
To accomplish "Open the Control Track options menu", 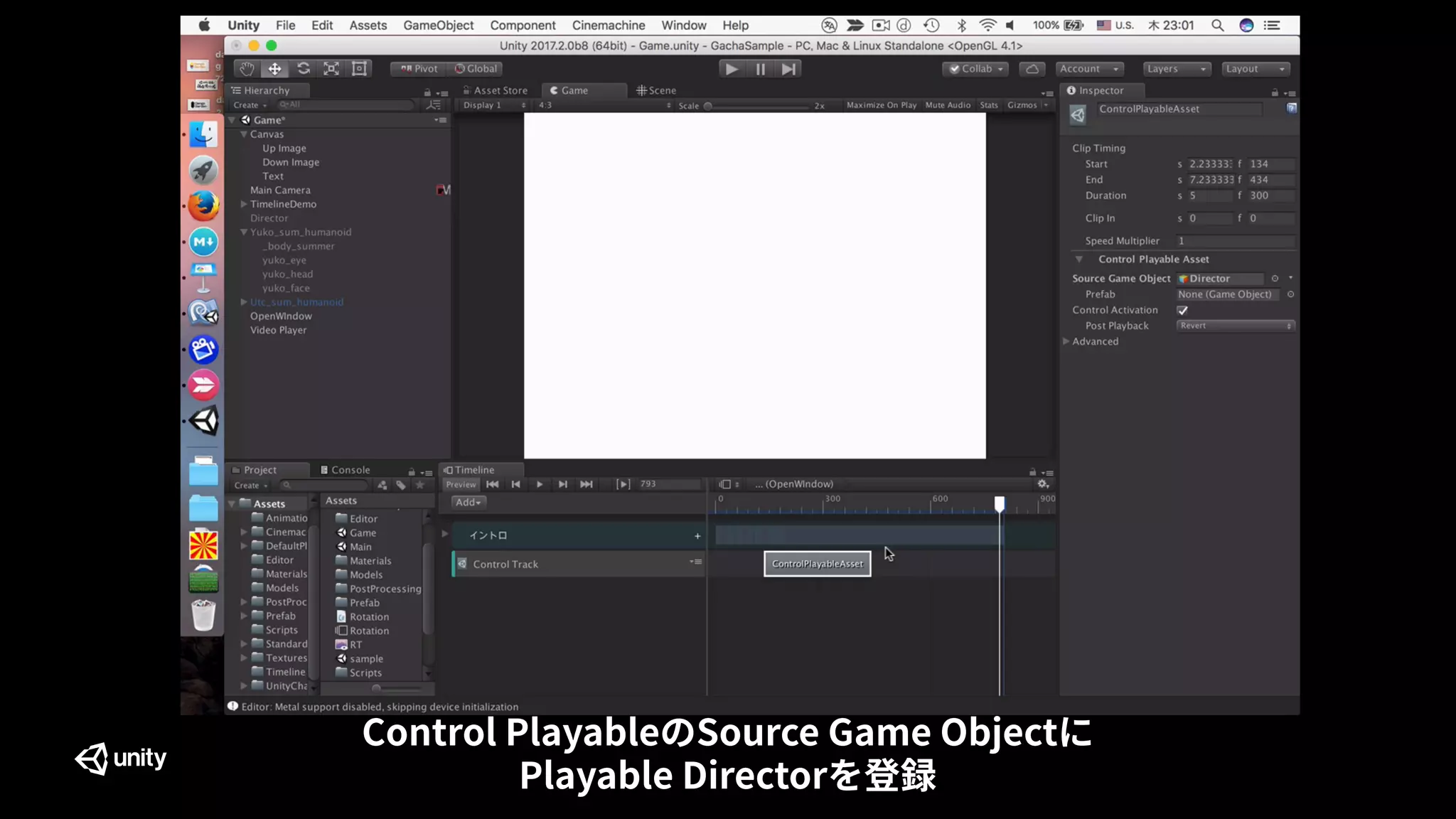I will [695, 562].
